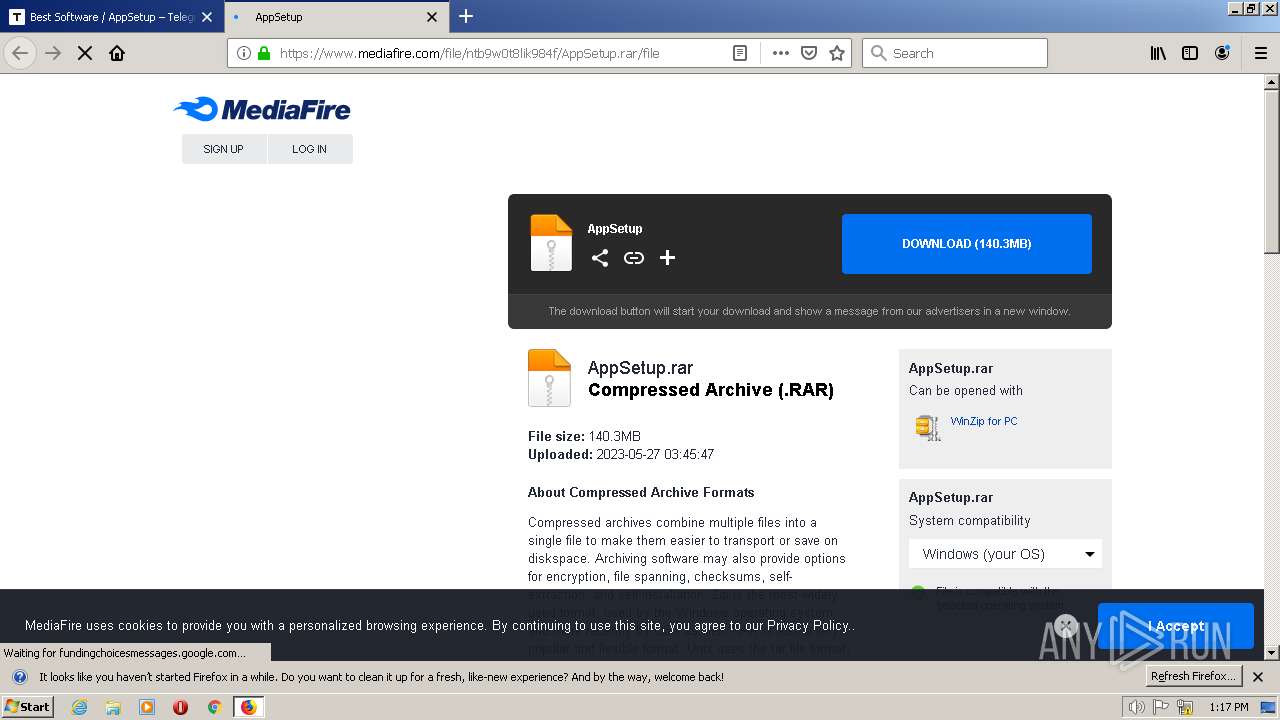Open the Windows Start button

coord(28,707)
